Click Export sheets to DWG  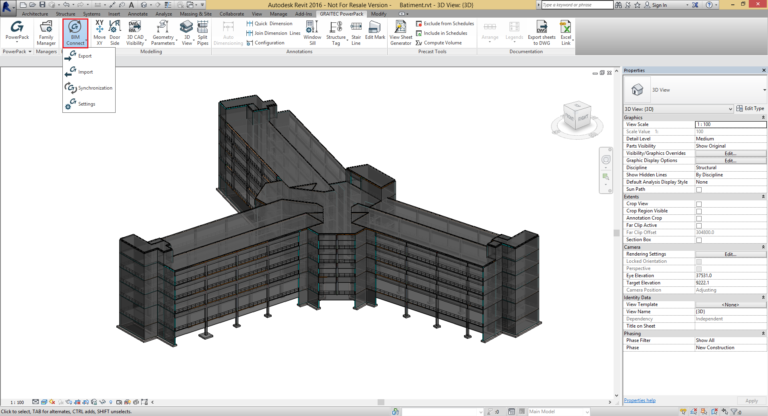tap(541, 32)
